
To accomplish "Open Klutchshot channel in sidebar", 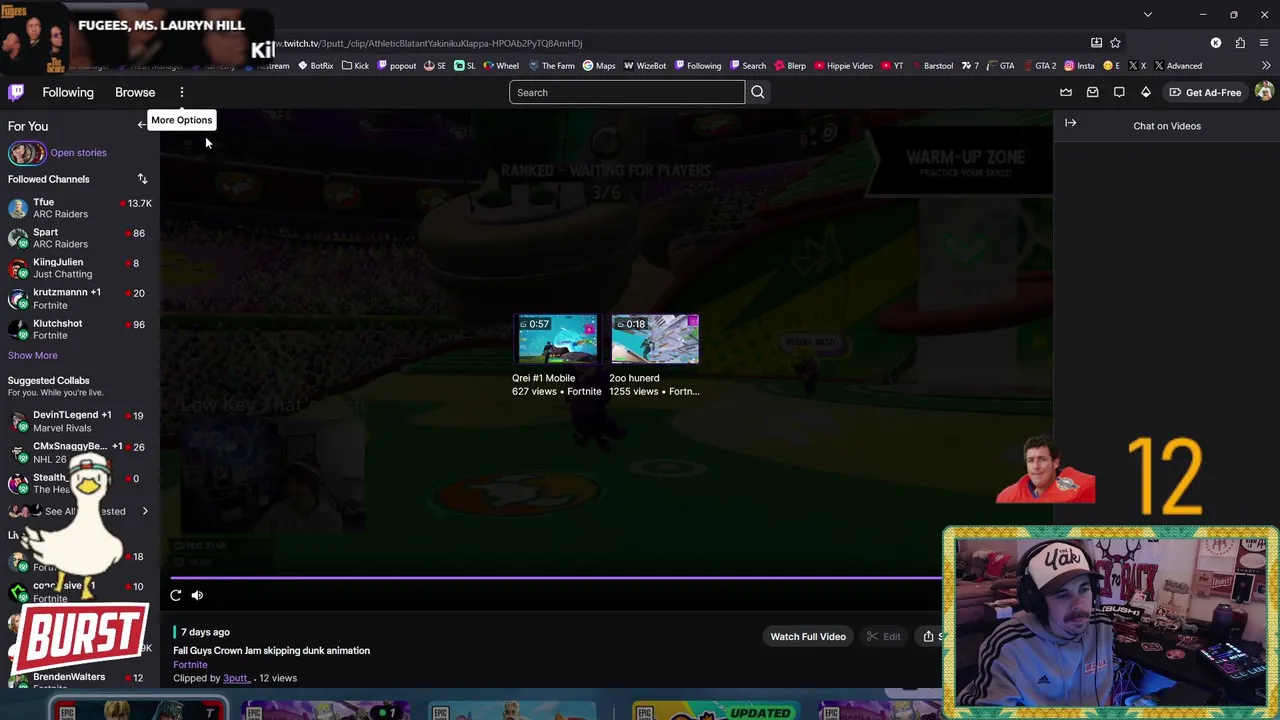I will pos(80,329).
